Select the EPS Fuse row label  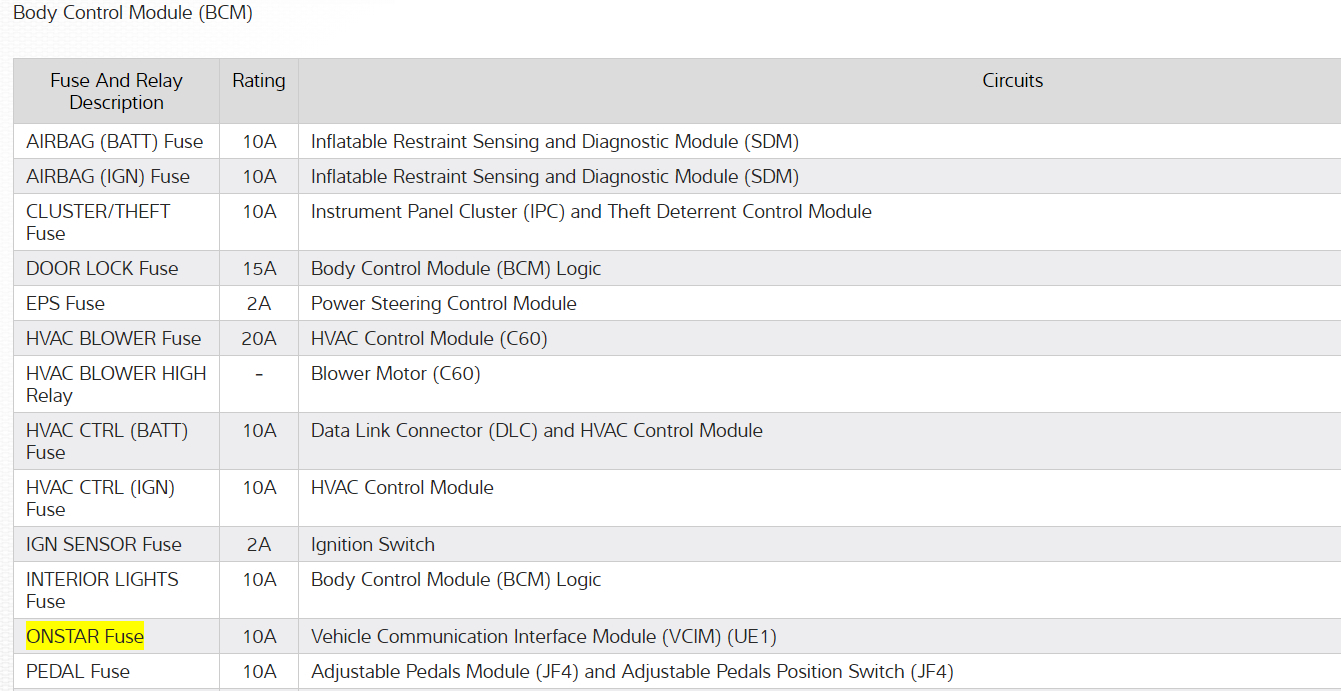[65, 303]
